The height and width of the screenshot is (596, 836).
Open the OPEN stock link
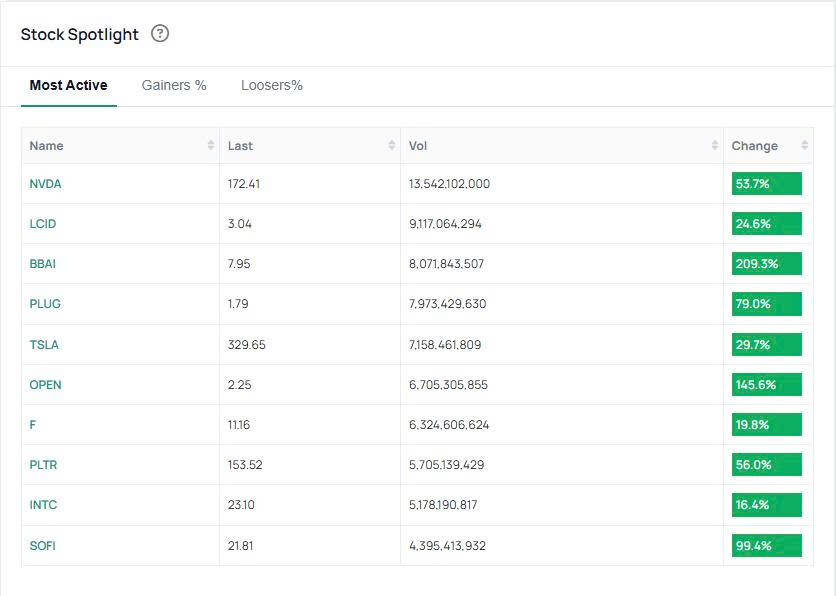pos(45,385)
